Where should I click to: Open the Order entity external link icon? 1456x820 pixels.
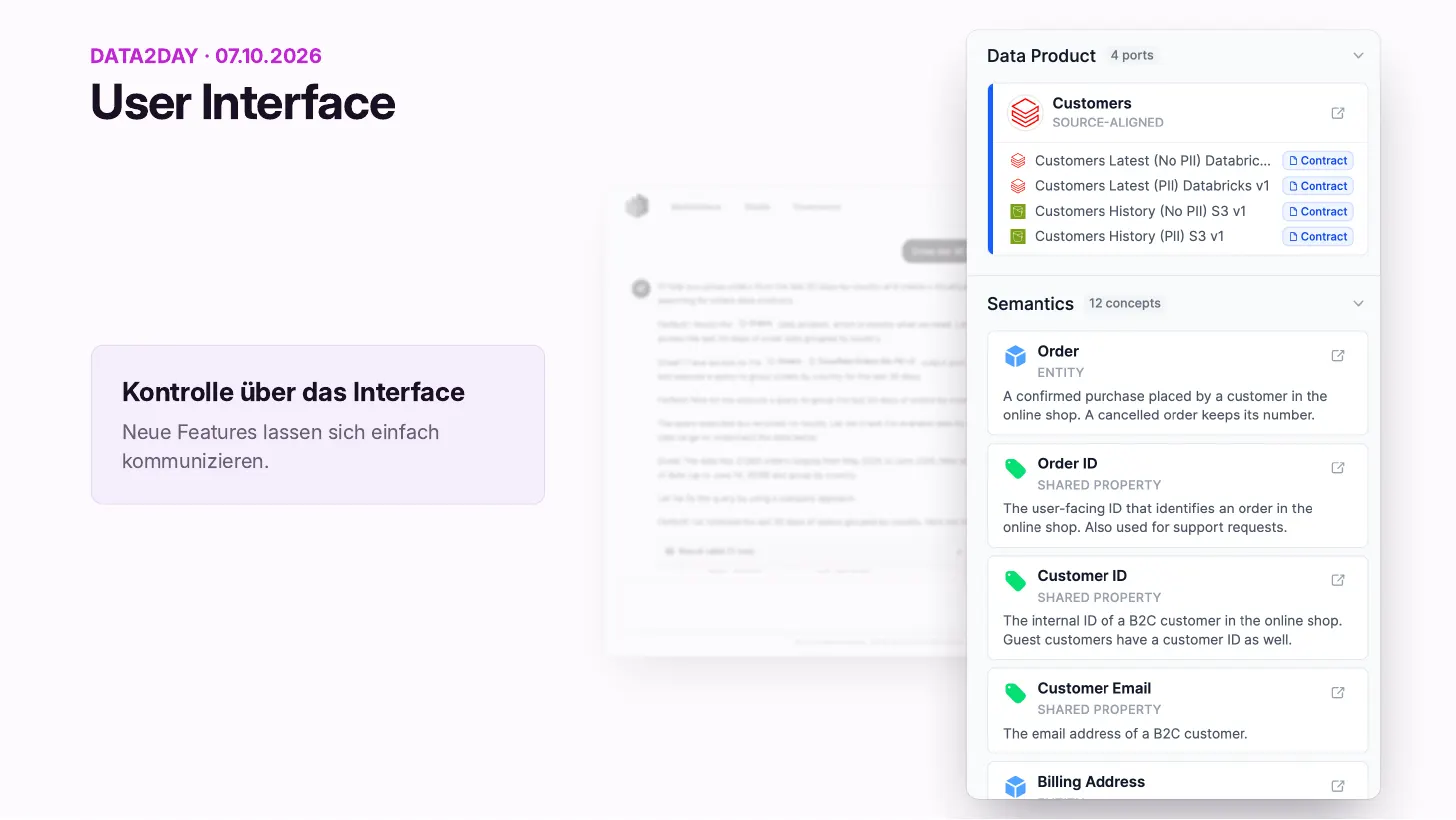1338,356
